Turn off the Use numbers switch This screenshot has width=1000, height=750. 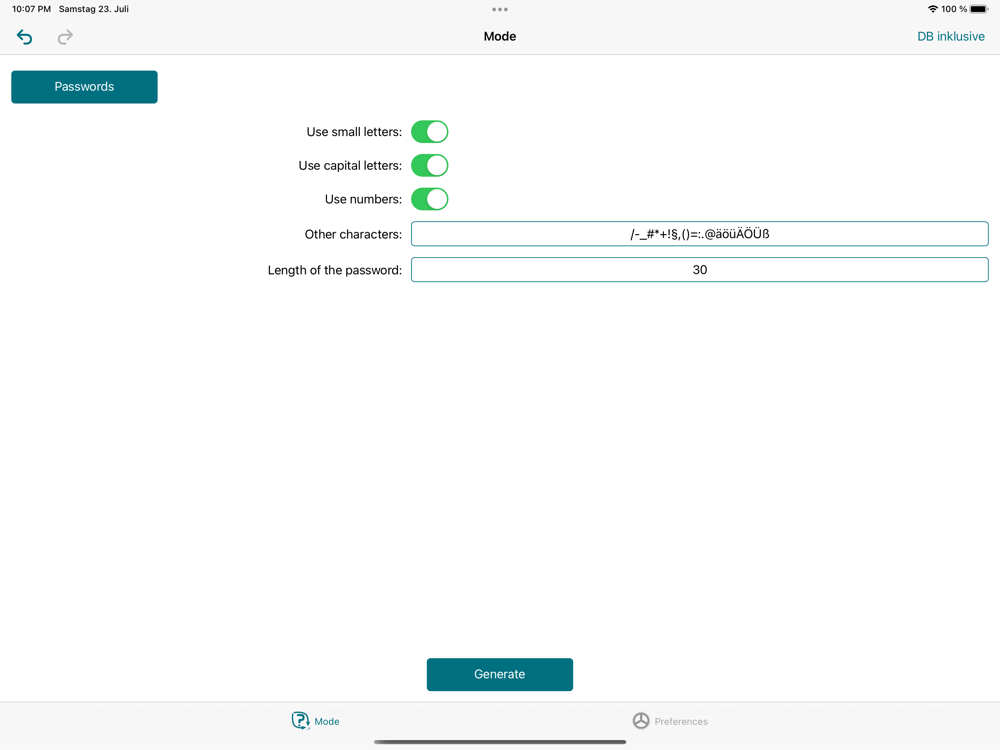(430, 199)
